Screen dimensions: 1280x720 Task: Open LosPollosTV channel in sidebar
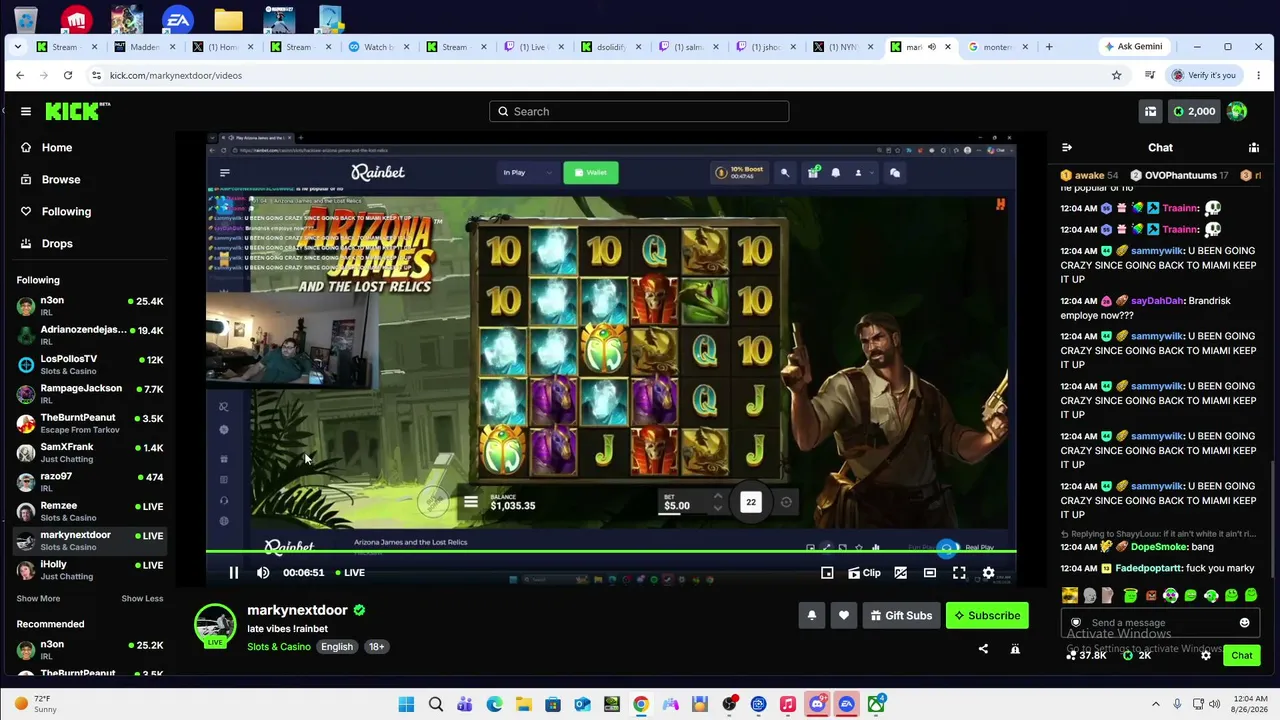coord(89,364)
